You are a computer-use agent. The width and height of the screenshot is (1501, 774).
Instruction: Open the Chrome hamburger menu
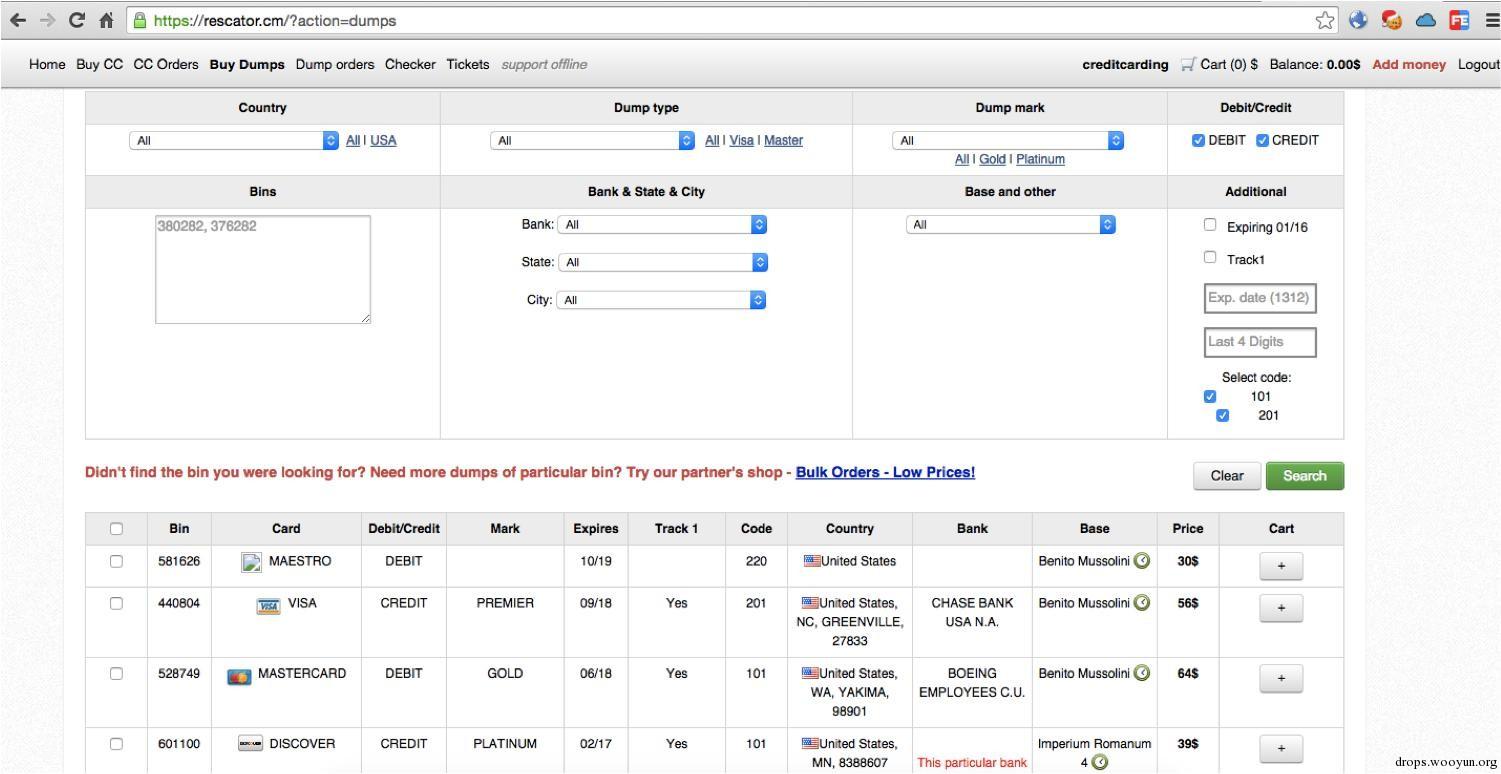[x=1492, y=20]
